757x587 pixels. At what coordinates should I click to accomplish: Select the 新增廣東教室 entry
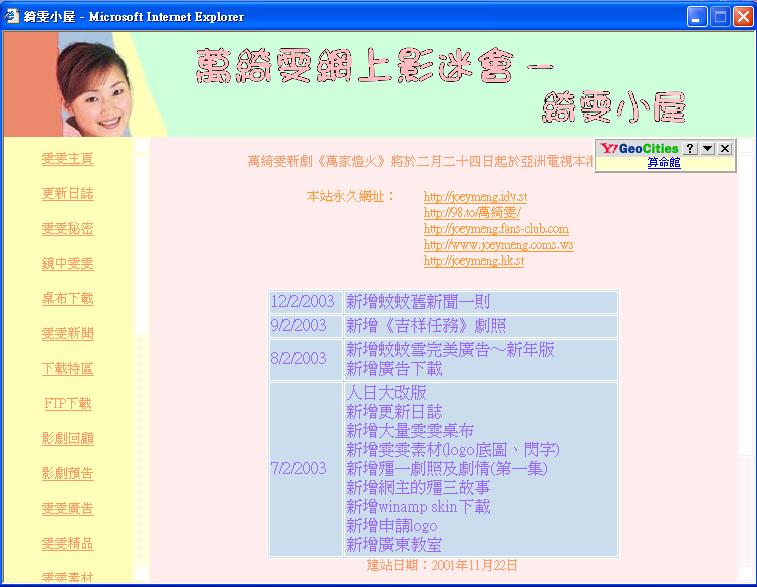pyautogui.click(x=394, y=545)
